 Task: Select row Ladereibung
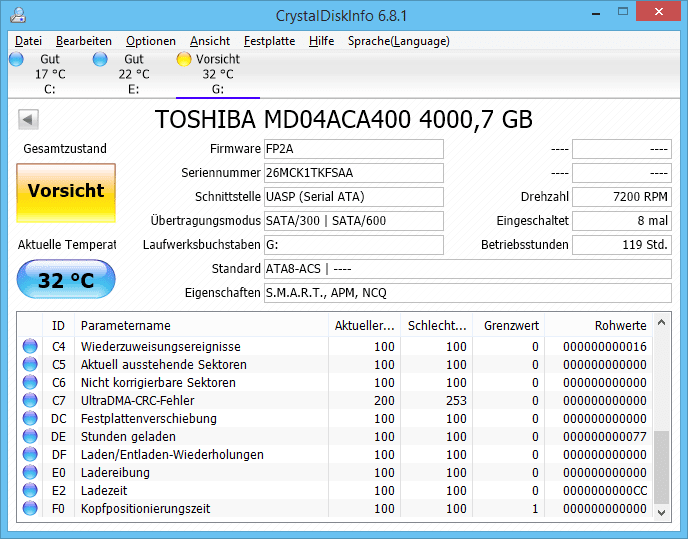[335, 472]
